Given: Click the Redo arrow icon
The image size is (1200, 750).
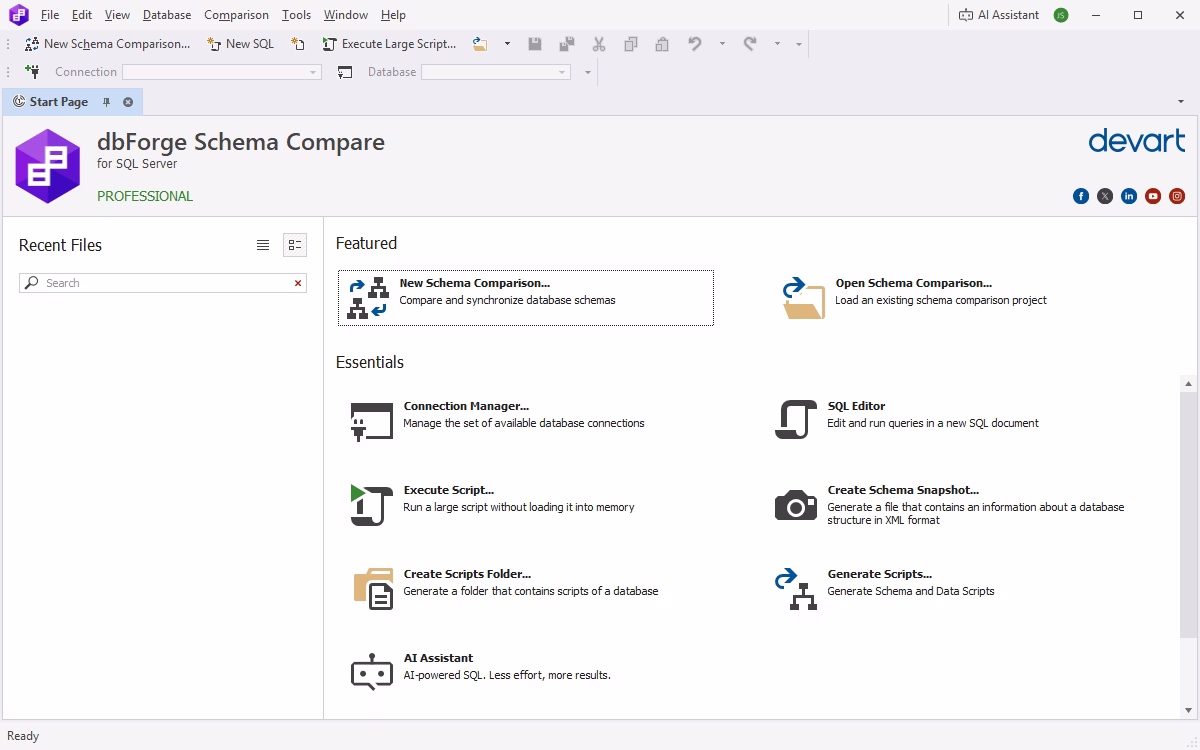Looking at the screenshot, I should click(x=750, y=44).
